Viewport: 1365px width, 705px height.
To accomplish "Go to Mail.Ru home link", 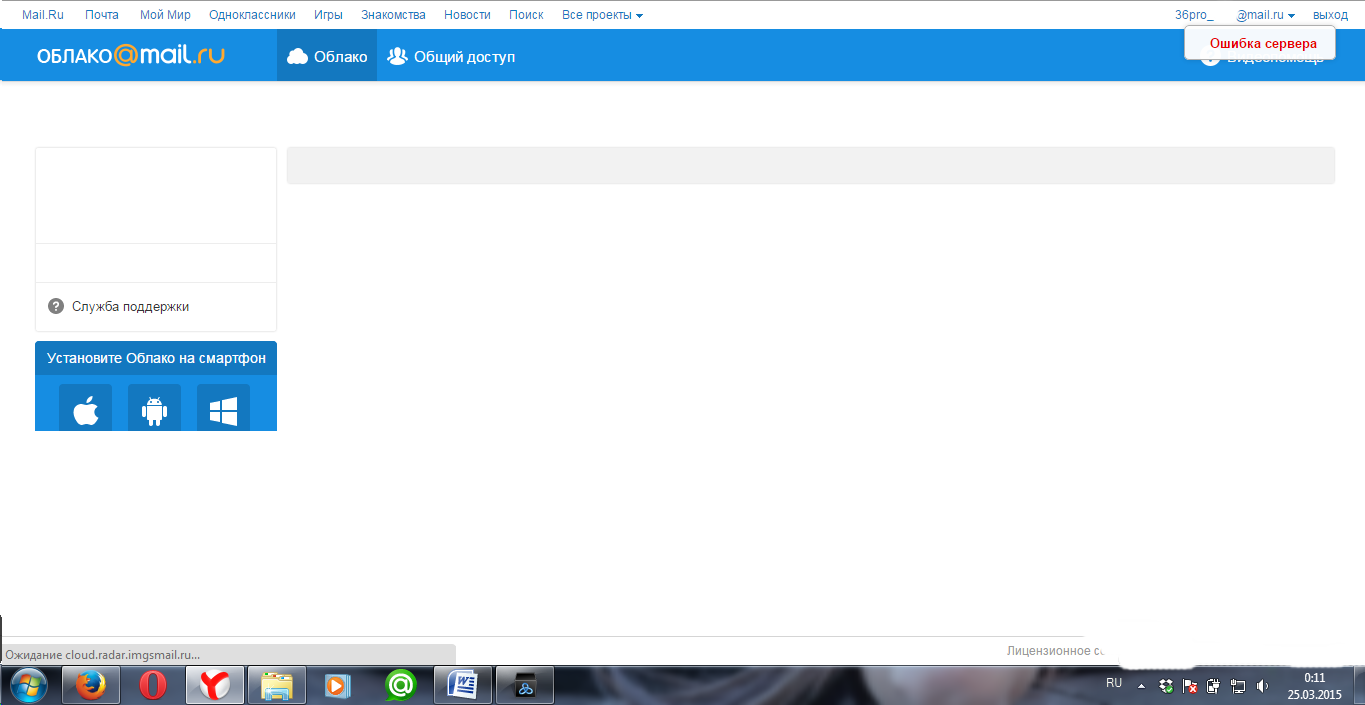I will (x=43, y=15).
